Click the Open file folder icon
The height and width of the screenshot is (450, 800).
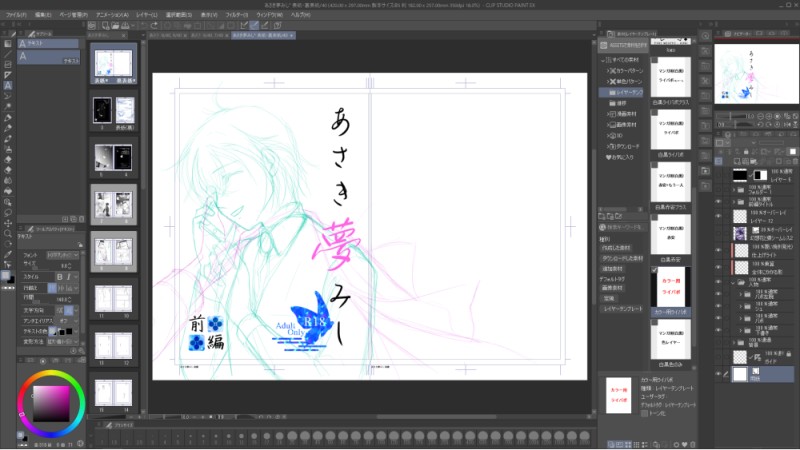coord(115,25)
